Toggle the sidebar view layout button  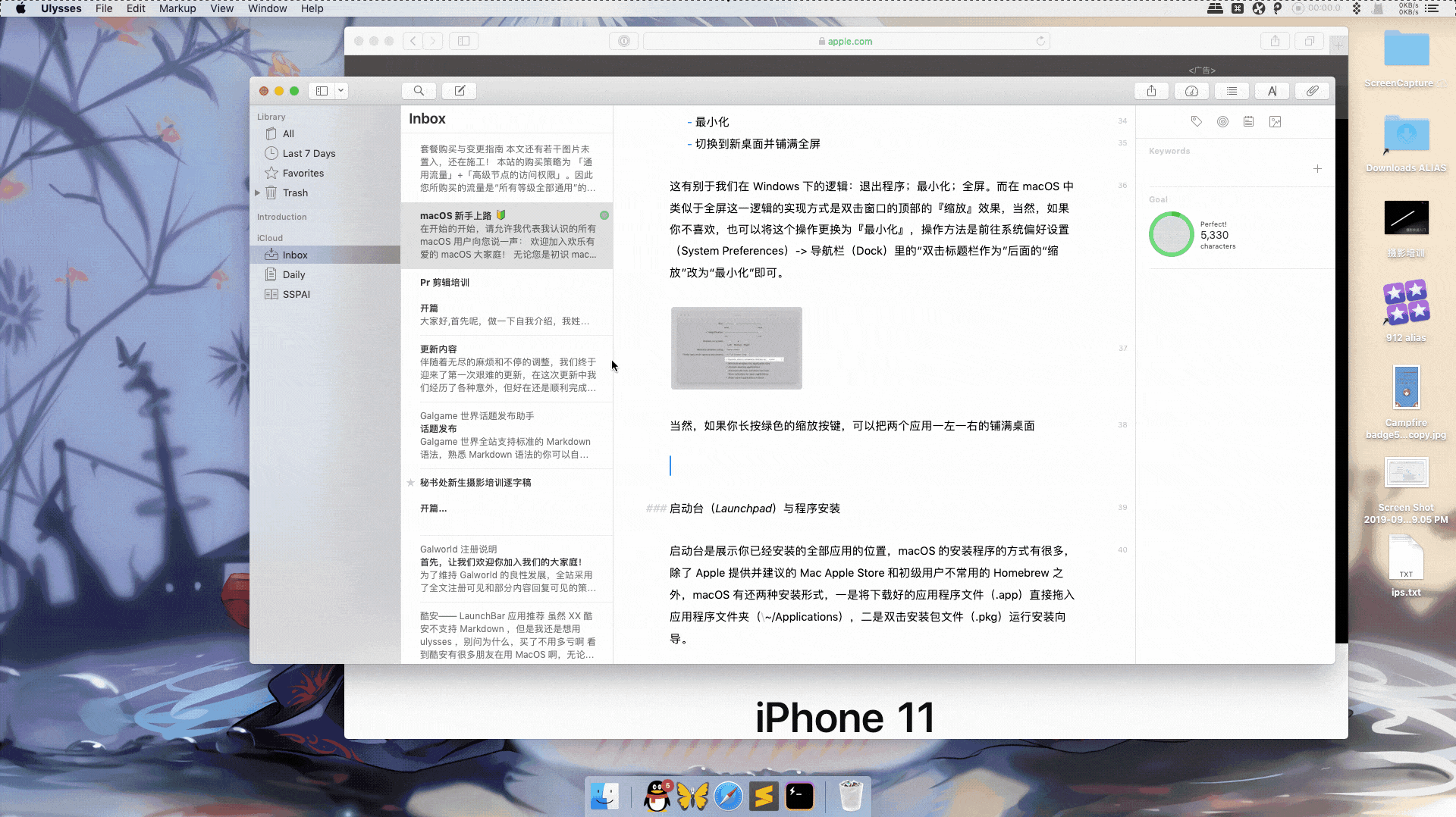click(322, 91)
